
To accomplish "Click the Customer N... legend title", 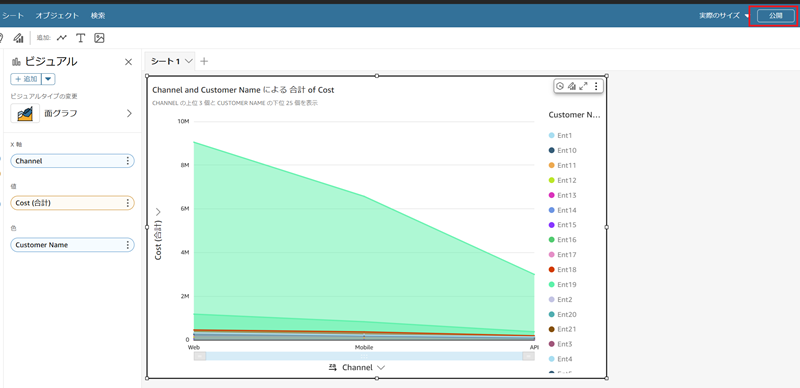I will point(574,115).
